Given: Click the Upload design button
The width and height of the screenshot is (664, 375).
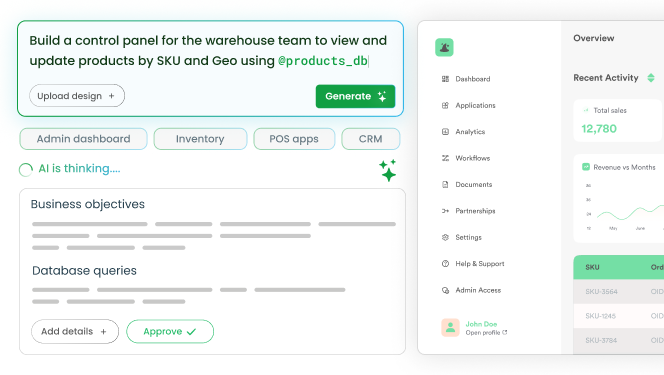Looking at the screenshot, I should (x=77, y=96).
